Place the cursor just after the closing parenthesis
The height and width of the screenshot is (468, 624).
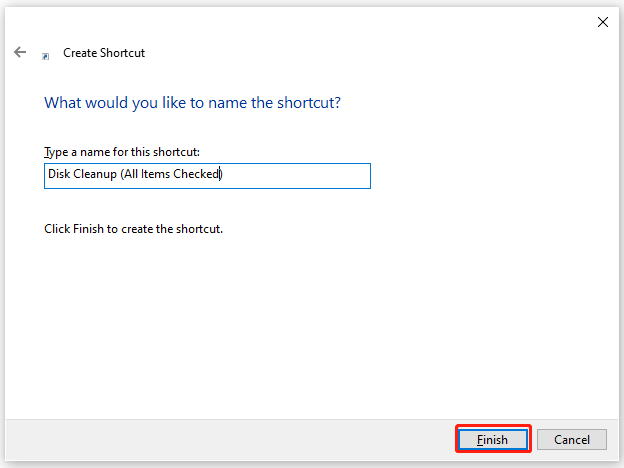[x=224, y=175]
